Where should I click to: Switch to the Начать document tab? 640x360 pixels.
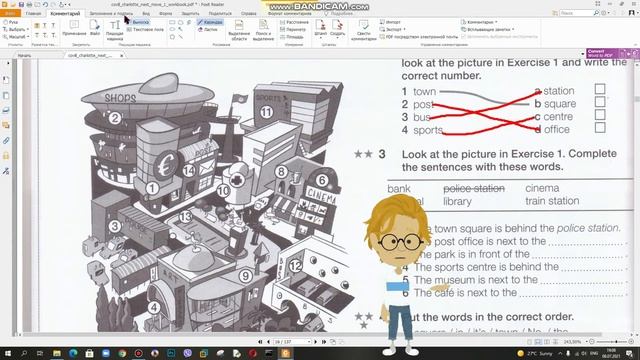point(24,55)
